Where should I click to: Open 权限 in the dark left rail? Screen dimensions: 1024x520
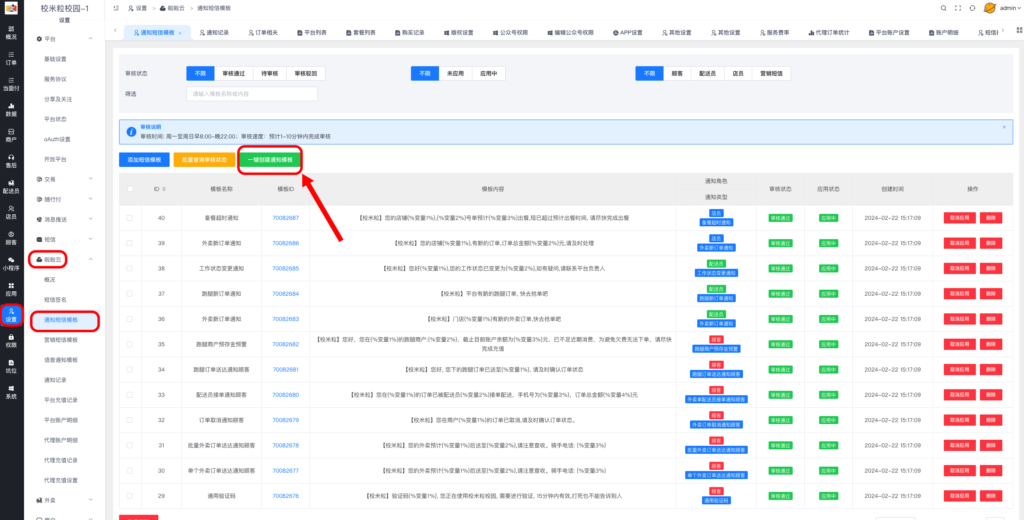11,340
